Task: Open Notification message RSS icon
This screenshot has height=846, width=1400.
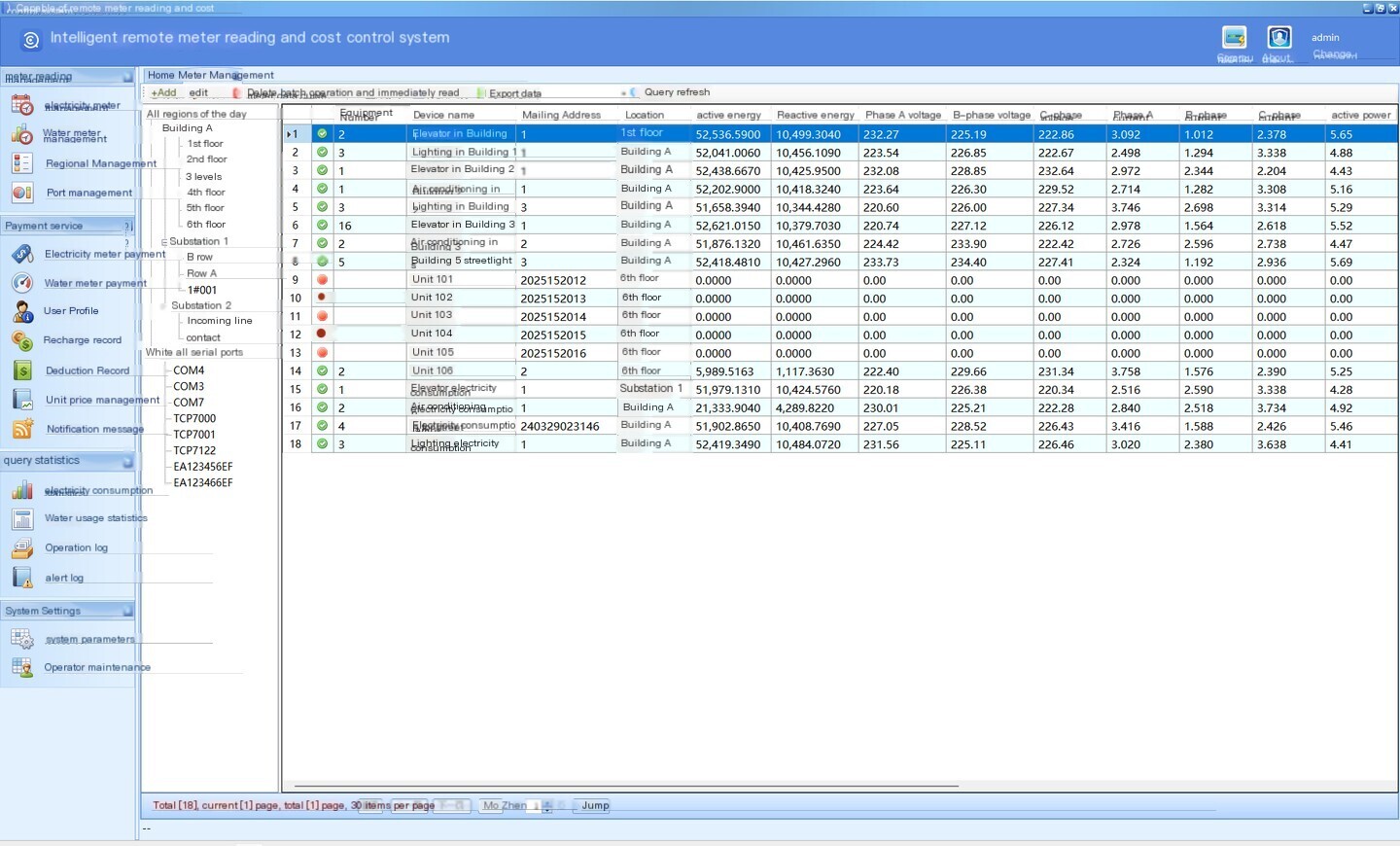Action: 21,429
